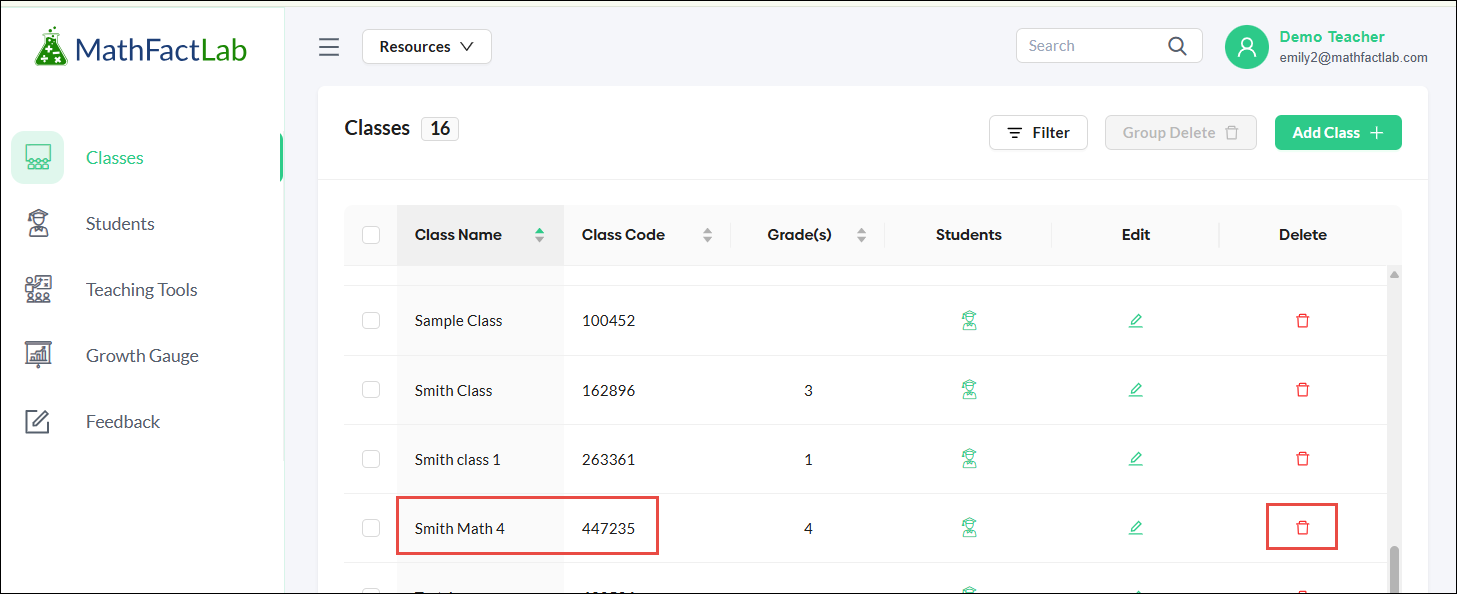Open the Filter options
Screen dimensions: 1457x594
[1038, 133]
